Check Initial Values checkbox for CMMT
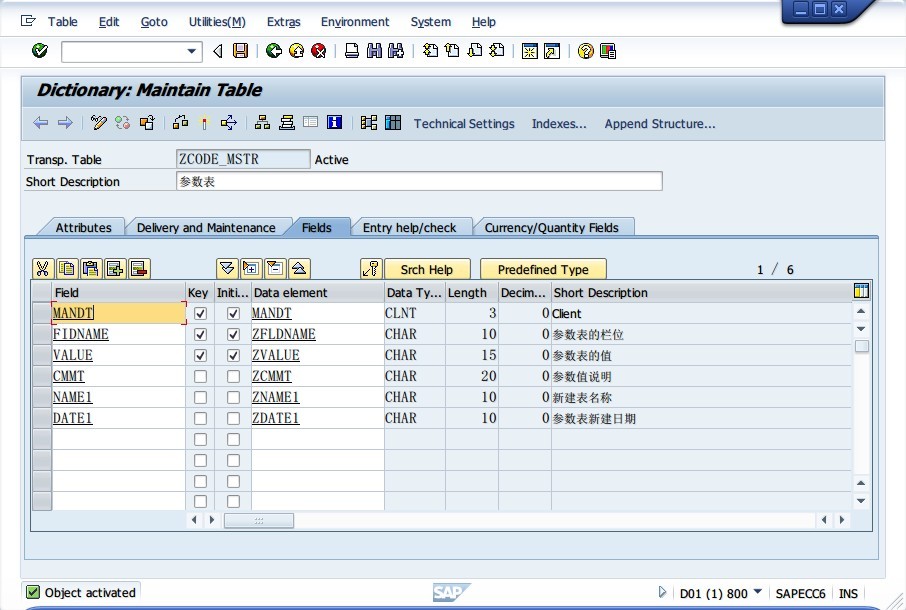The image size is (906, 610). [233, 377]
